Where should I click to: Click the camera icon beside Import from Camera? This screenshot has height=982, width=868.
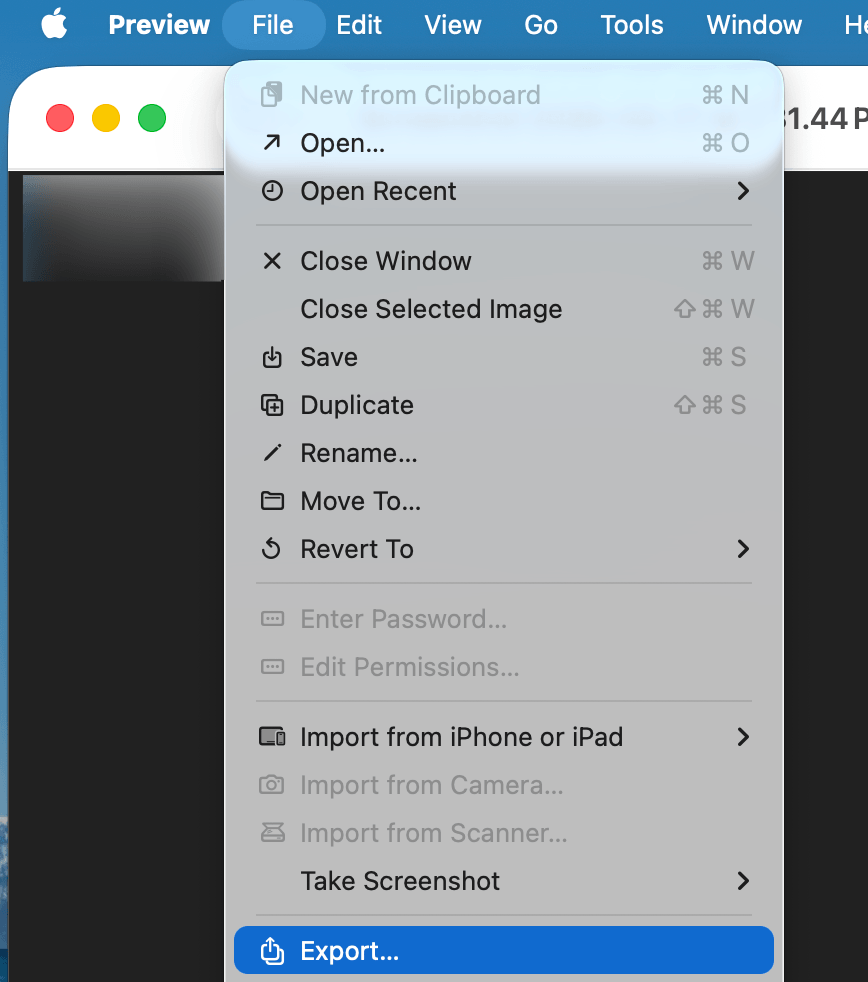coord(271,785)
